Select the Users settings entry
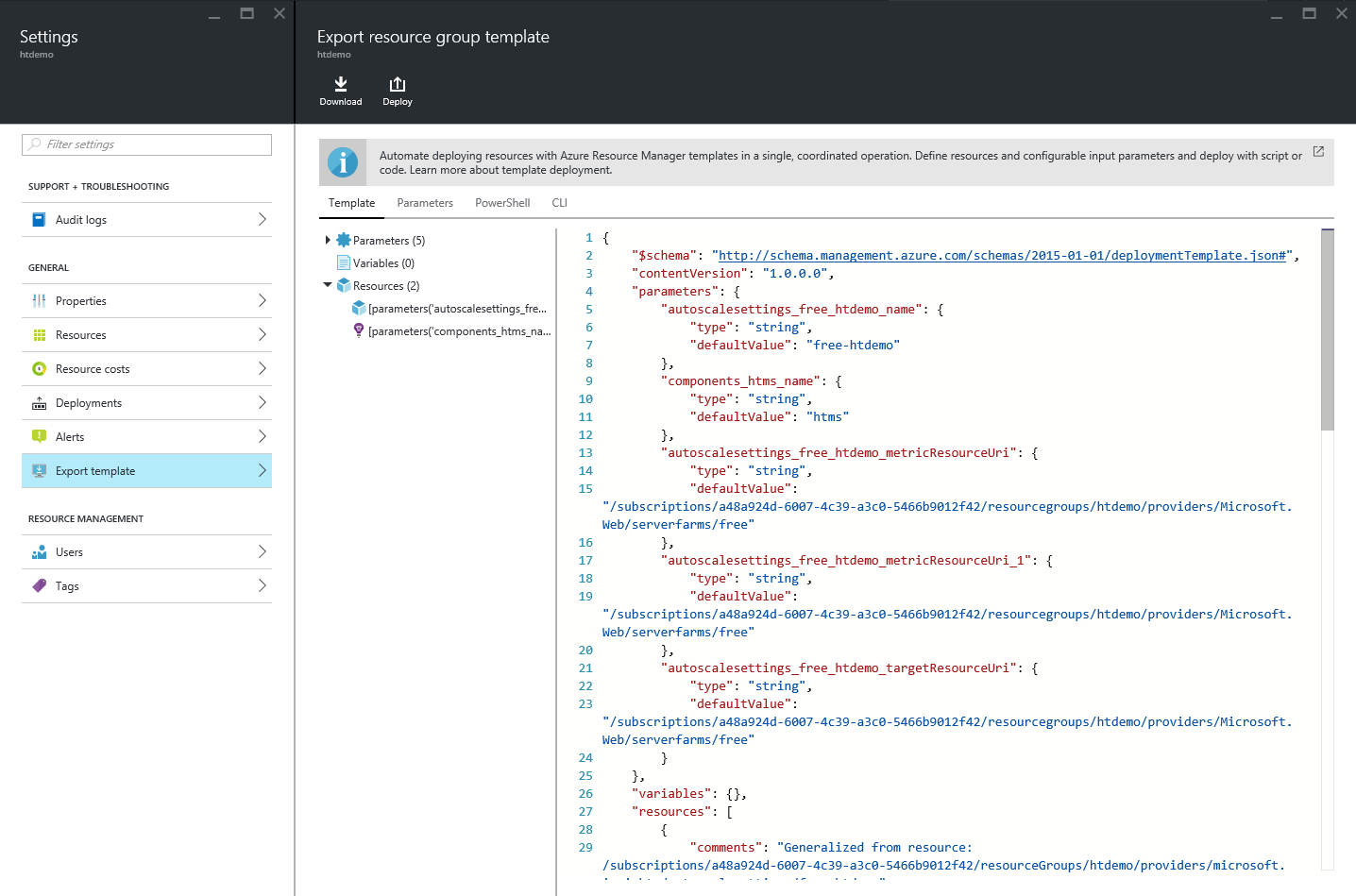 click(146, 552)
